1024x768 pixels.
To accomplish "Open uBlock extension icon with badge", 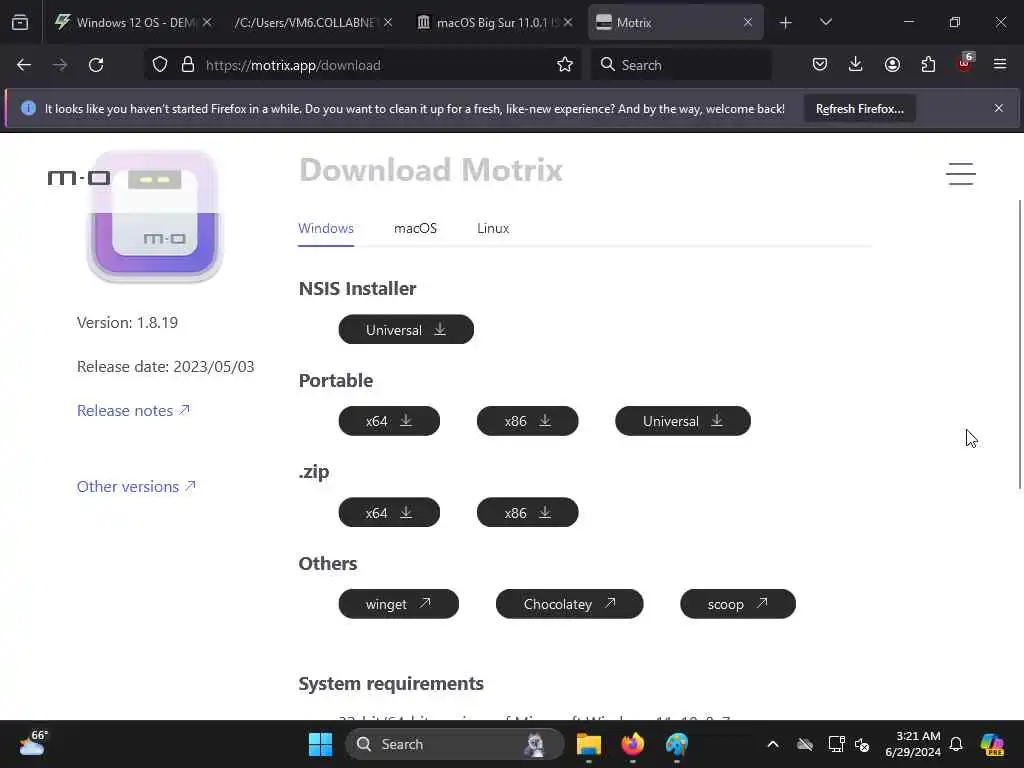I will 965,63.
